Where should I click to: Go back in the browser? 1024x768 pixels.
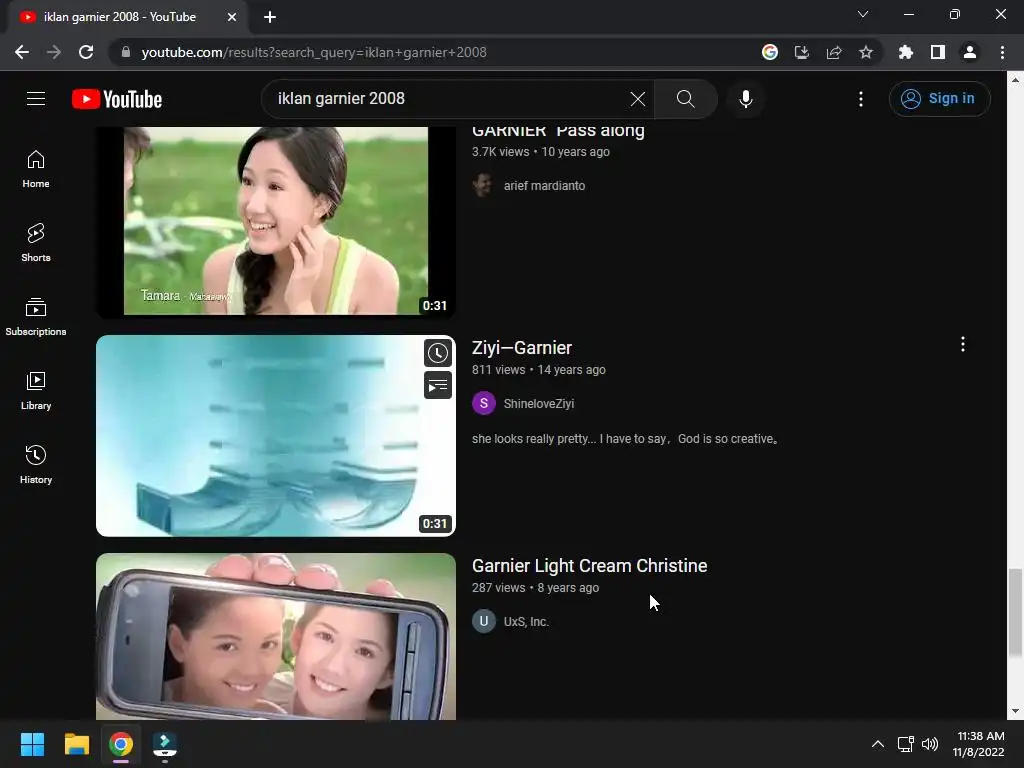coord(22,52)
